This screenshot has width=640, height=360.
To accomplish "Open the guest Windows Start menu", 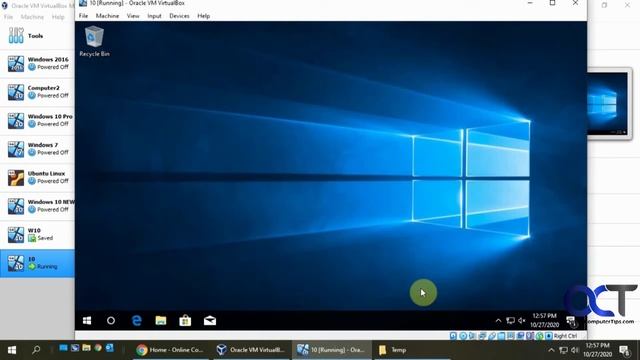I will (87, 321).
